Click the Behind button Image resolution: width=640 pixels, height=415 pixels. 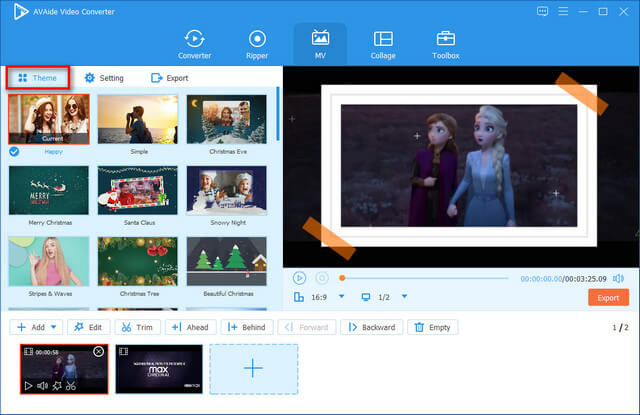pyautogui.click(x=247, y=327)
